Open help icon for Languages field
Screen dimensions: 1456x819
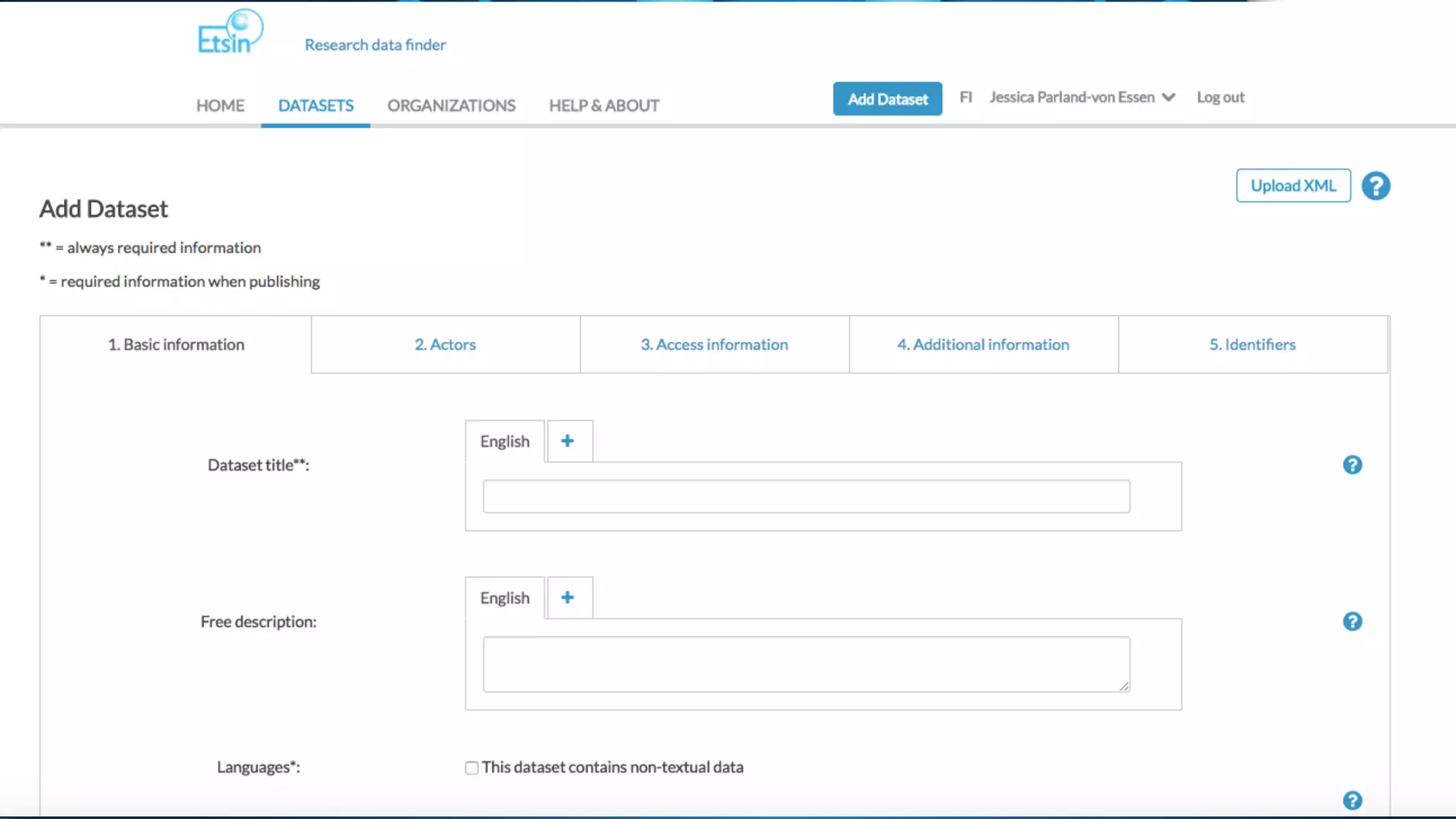[x=1351, y=801]
